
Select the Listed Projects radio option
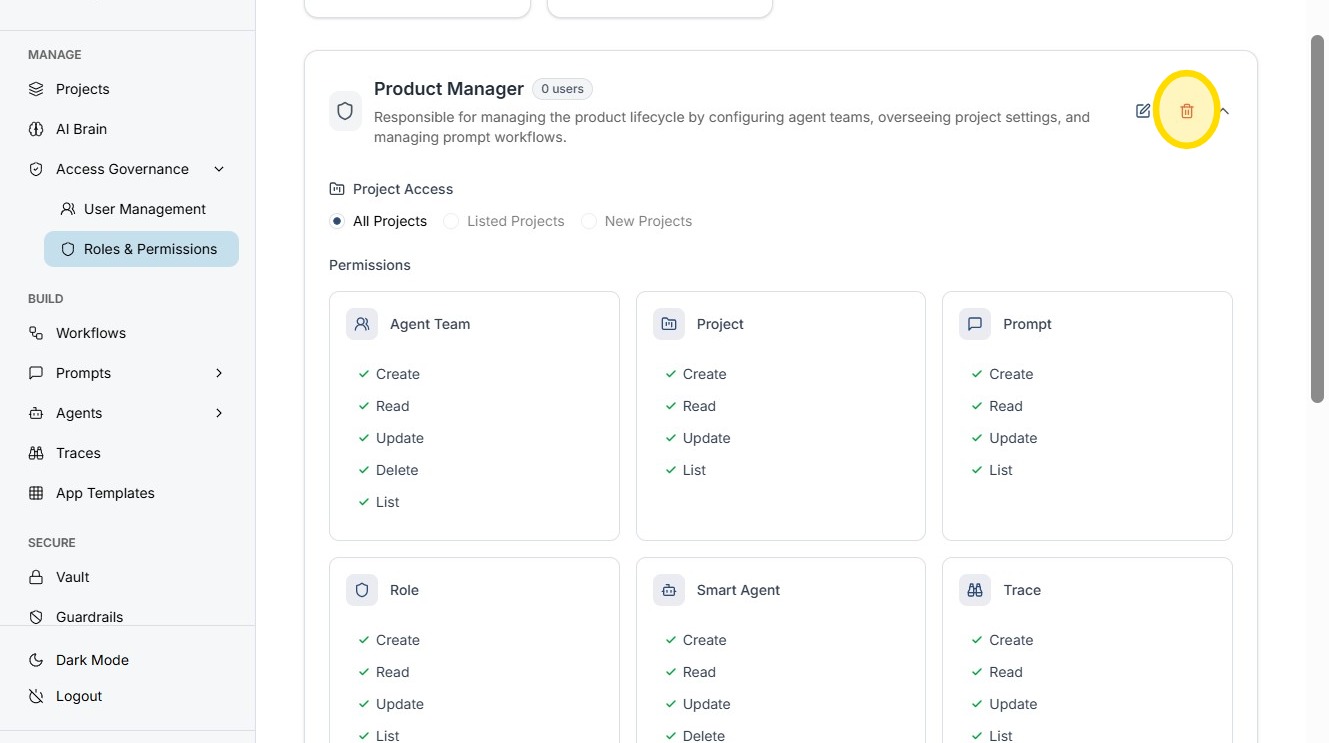pos(451,221)
